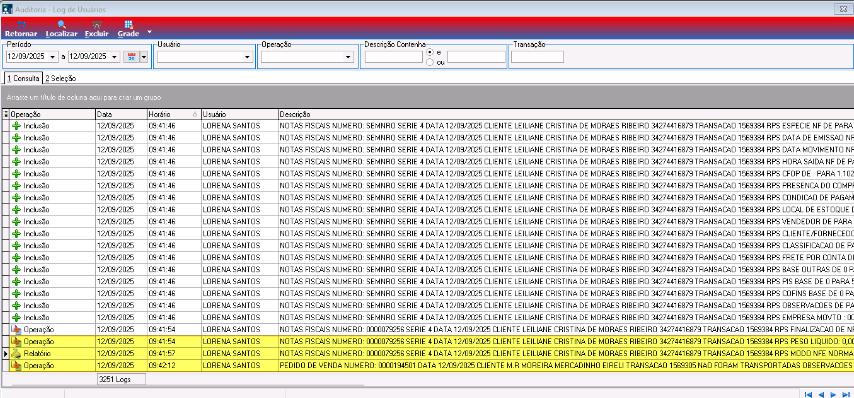Image resolution: width=854 pixels, height=398 pixels.
Task: Select the "e" radio option
Action: pyautogui.click(x=430, y=52)
